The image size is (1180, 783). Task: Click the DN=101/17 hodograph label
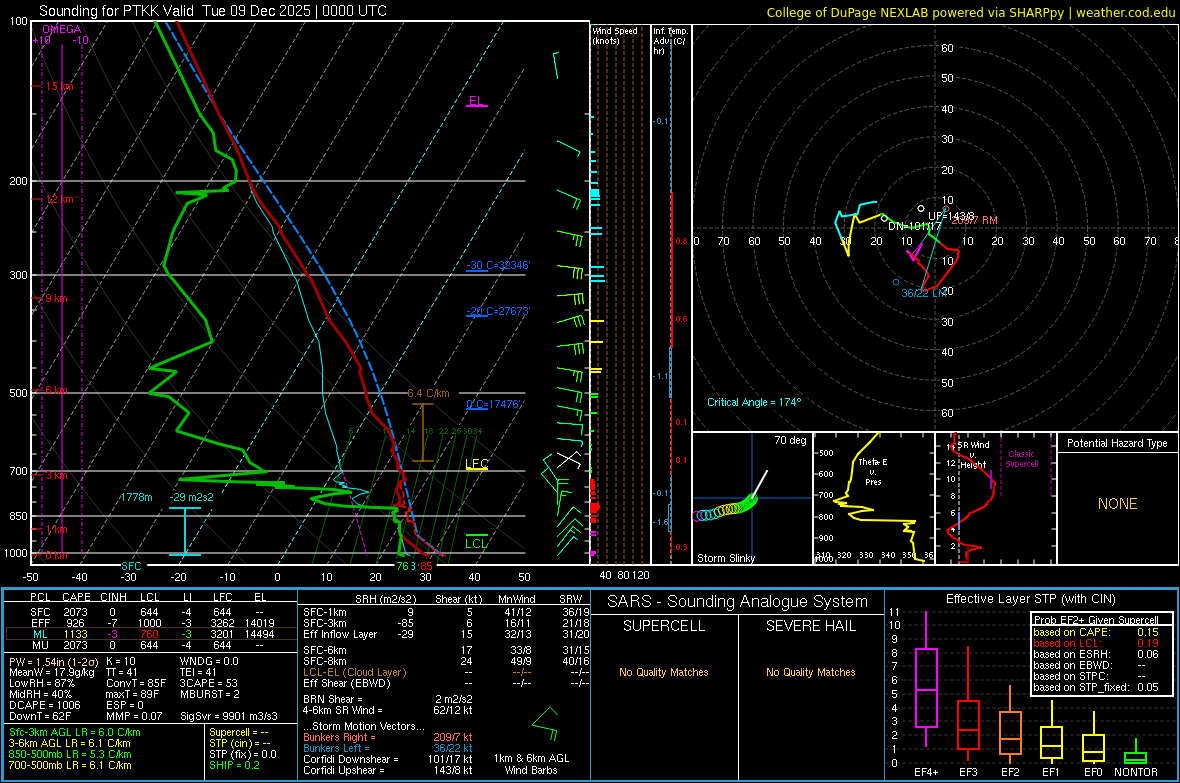914,226
